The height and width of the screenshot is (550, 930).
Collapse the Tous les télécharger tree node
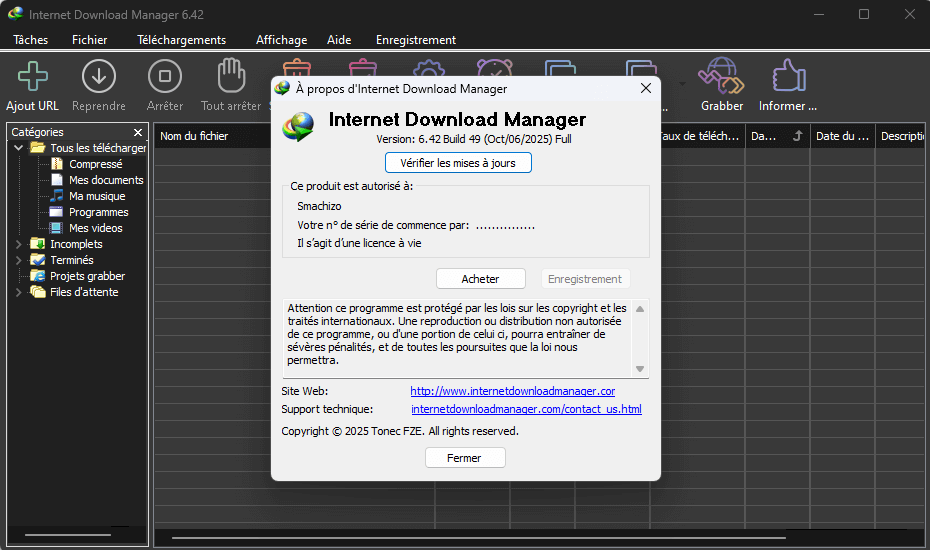point(18,148)
